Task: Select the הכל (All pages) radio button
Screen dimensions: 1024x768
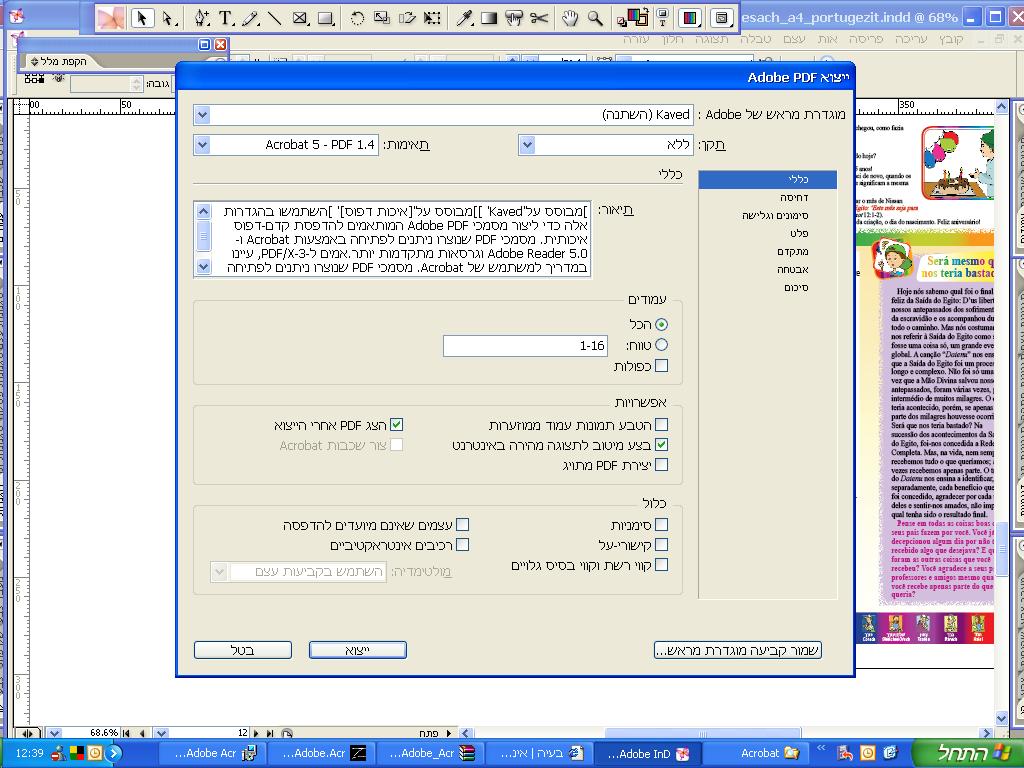Action: point(662,325)
